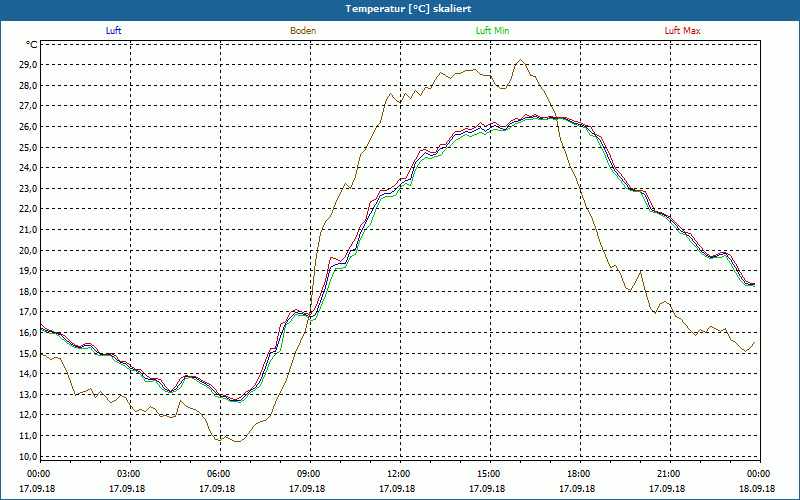
Task: Click the 'Luft Min' legend label
Action: click(x=492, y=31)
